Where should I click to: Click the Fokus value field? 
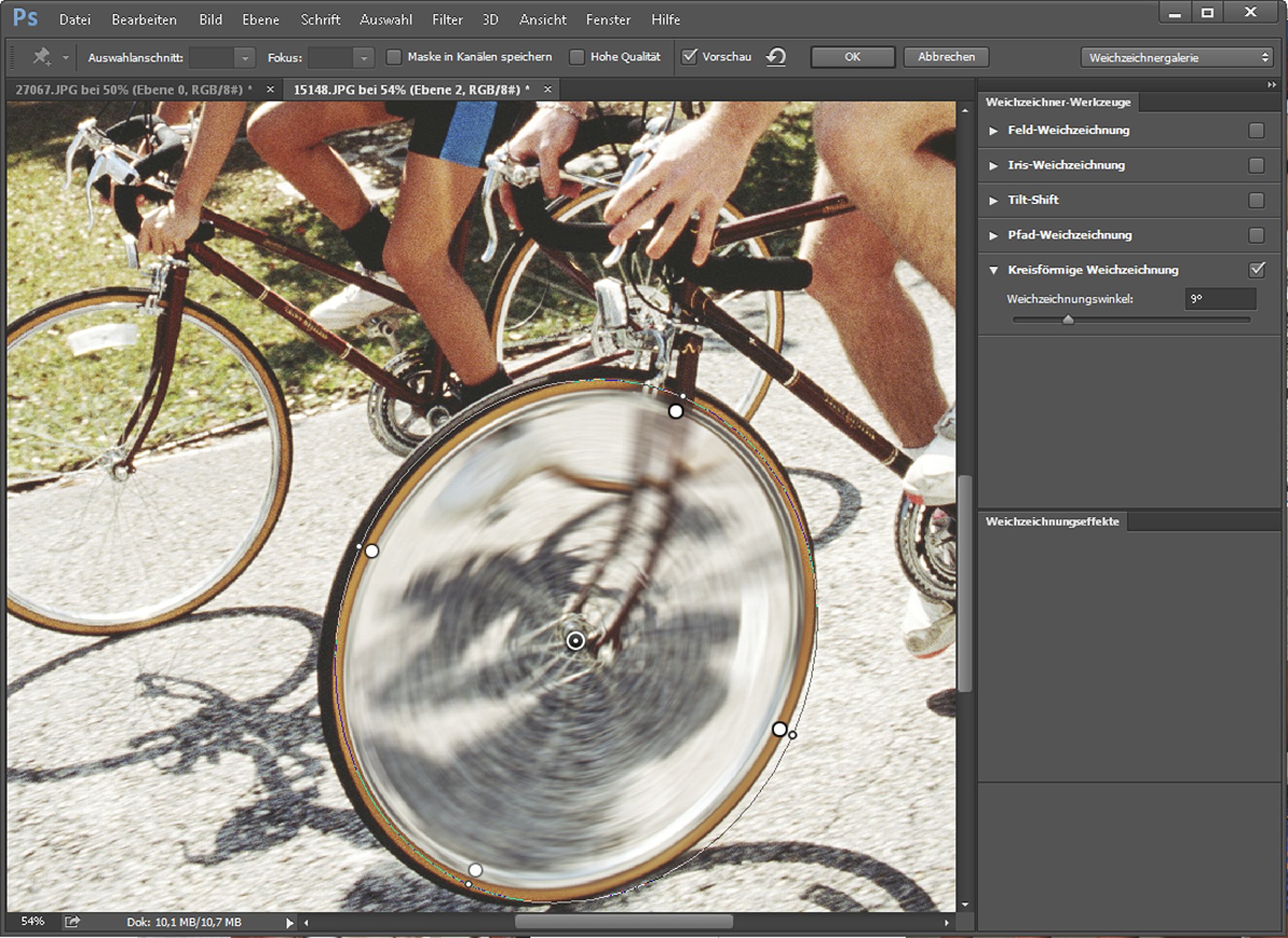pyautogui.click(x=331, y=58)
